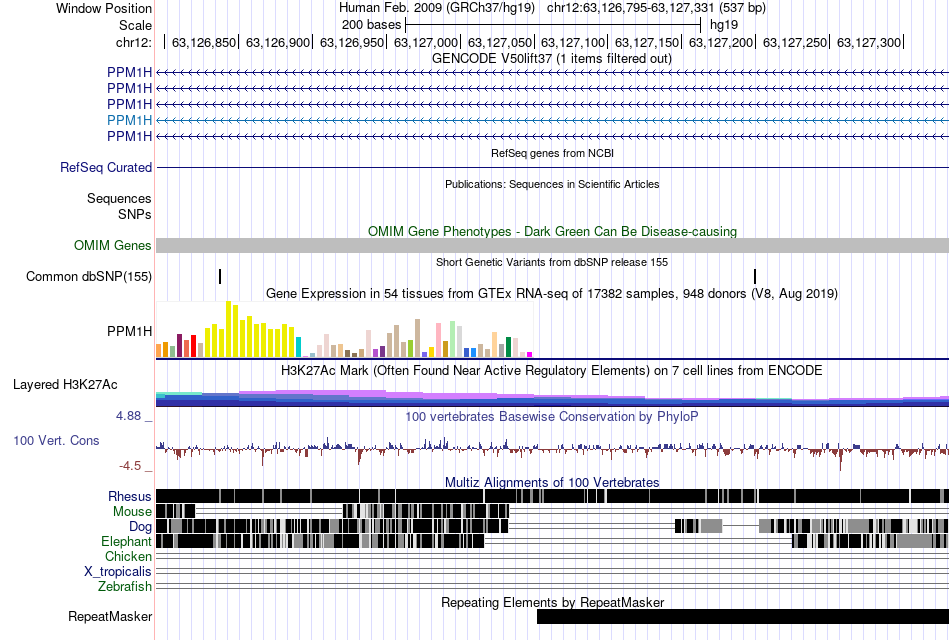This screenshot has width=950, height=640.
Task: Click the -4.5 lower scale value
Action: (x=130, y=465)
